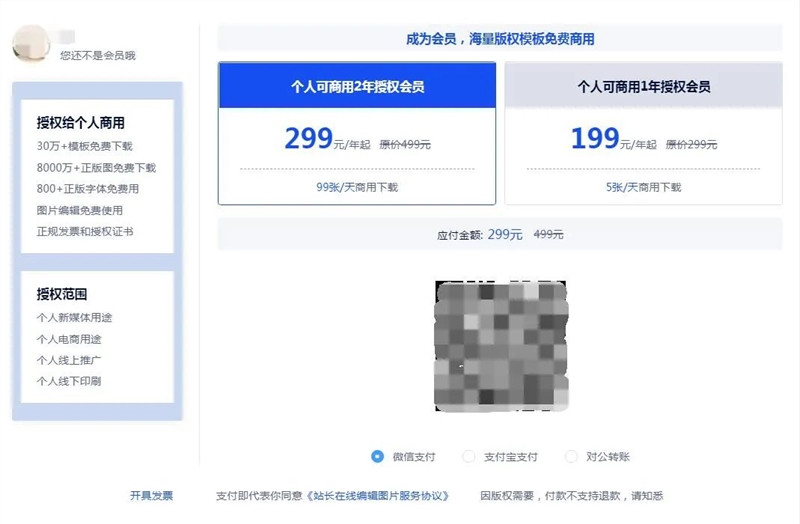Select 对公转账 payment option
Image resolution: width=800 pixels, height=524 pixels.
[571, 457]
